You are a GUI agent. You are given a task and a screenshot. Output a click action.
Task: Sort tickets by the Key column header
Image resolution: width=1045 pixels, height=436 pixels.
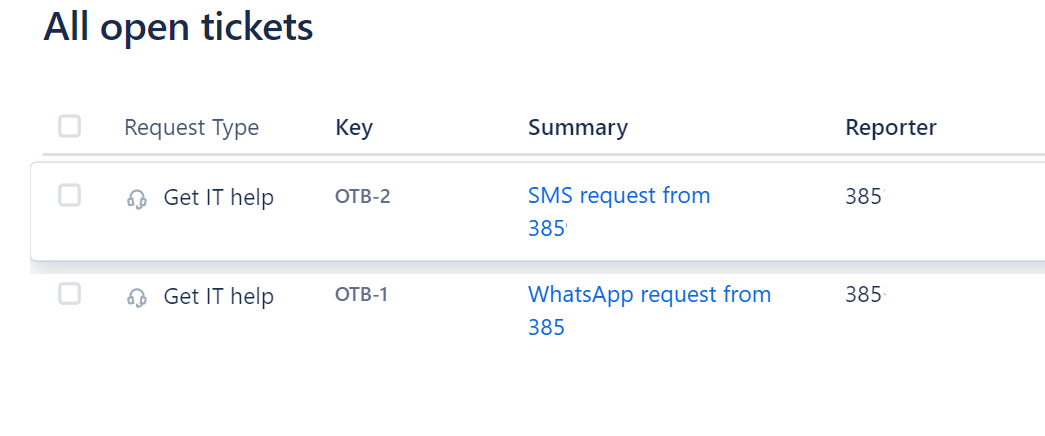pos(354,128)
